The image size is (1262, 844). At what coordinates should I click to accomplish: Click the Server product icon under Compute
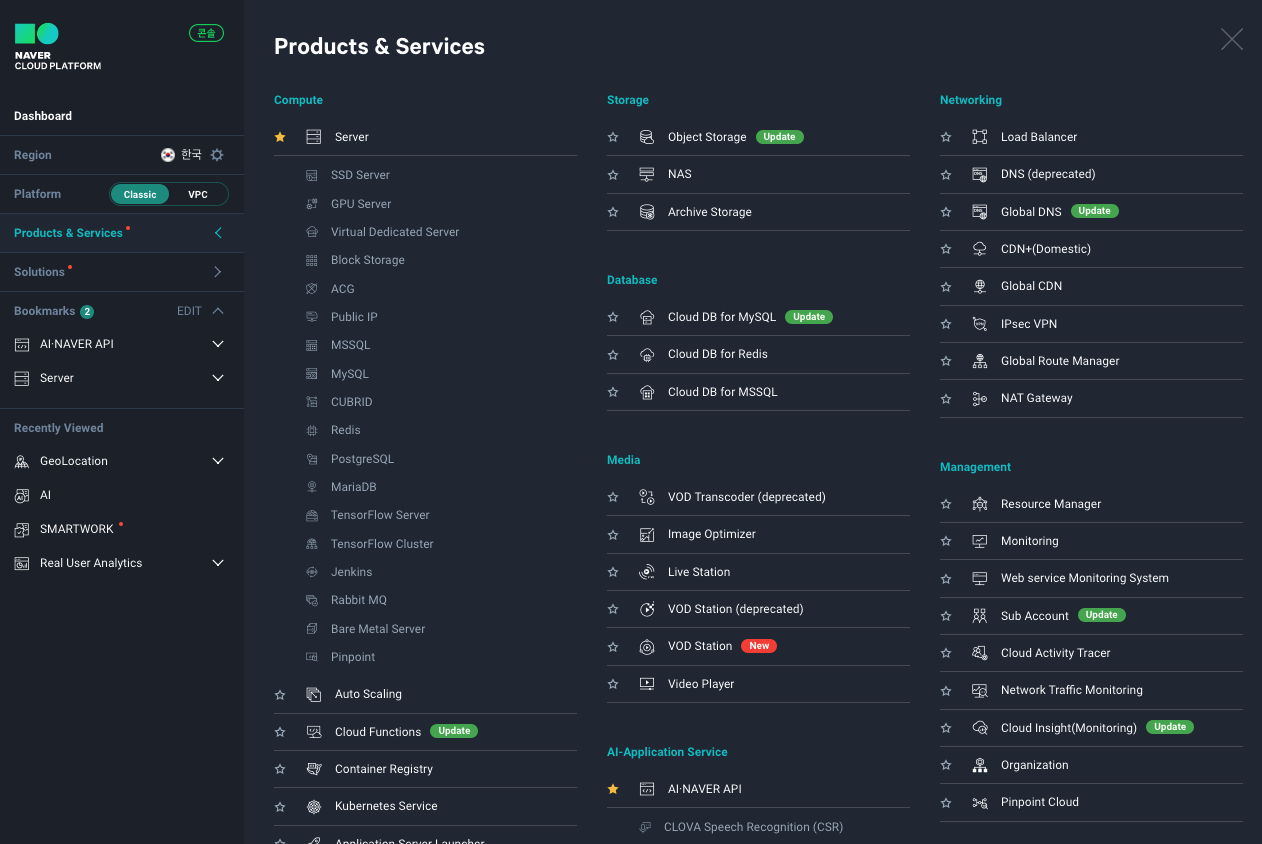pyautogui.click(x=314, y=137)
